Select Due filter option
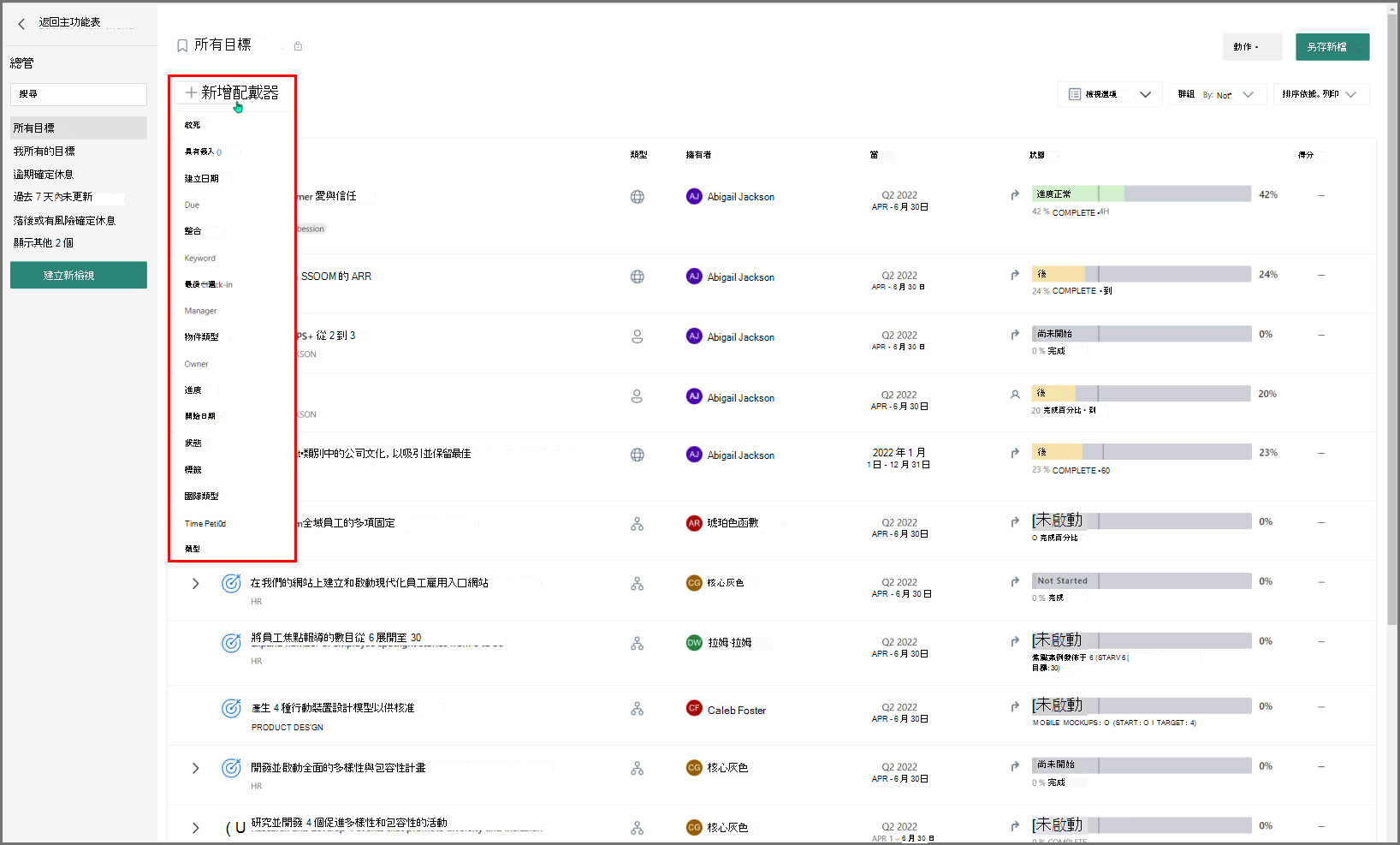This screenshot has height=845, width=1400. click(192, 205)
